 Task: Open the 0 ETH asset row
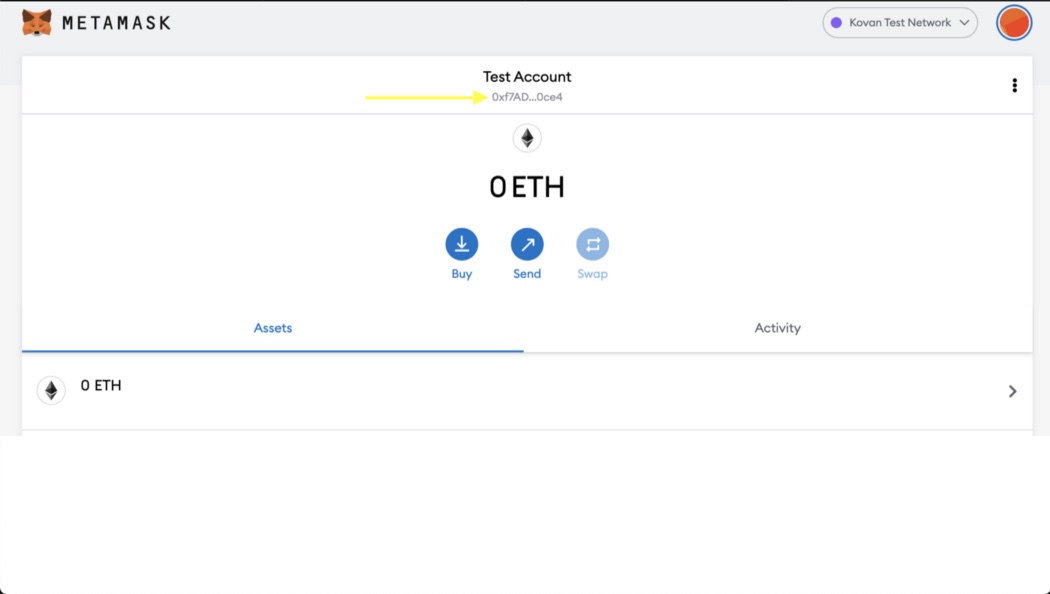coord(527,391)
